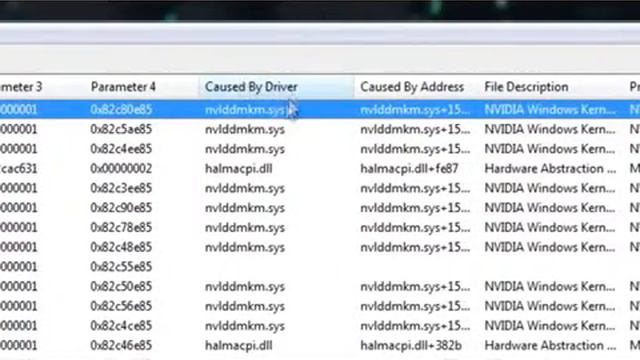The height and width of the screenshot is (360, 640).
Task: Select the cell 0x82c46e85
Action: (x=121, y=345)
